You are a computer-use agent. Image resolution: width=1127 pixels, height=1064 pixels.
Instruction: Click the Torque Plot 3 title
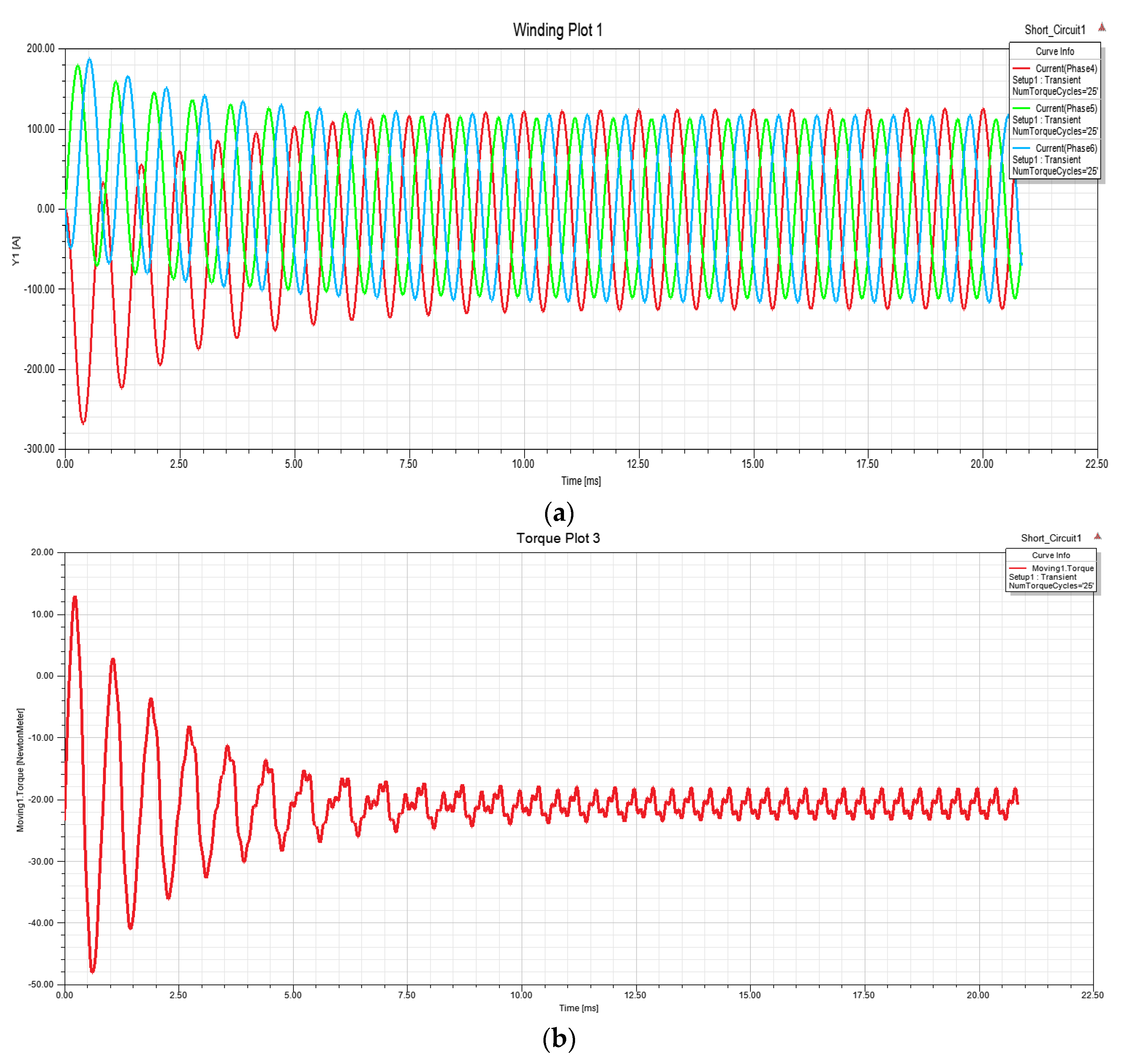click(558, 538)
